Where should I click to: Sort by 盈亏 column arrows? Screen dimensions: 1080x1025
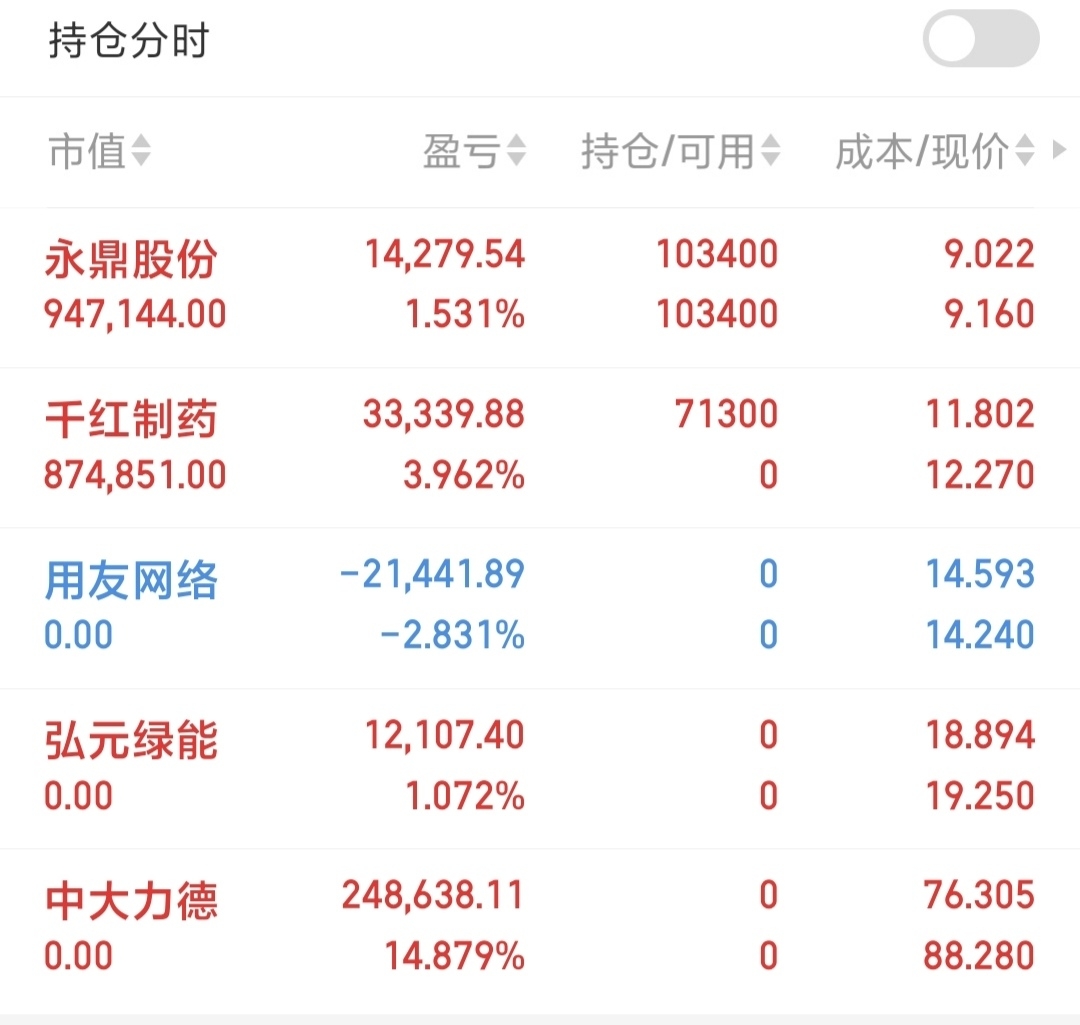517,151
